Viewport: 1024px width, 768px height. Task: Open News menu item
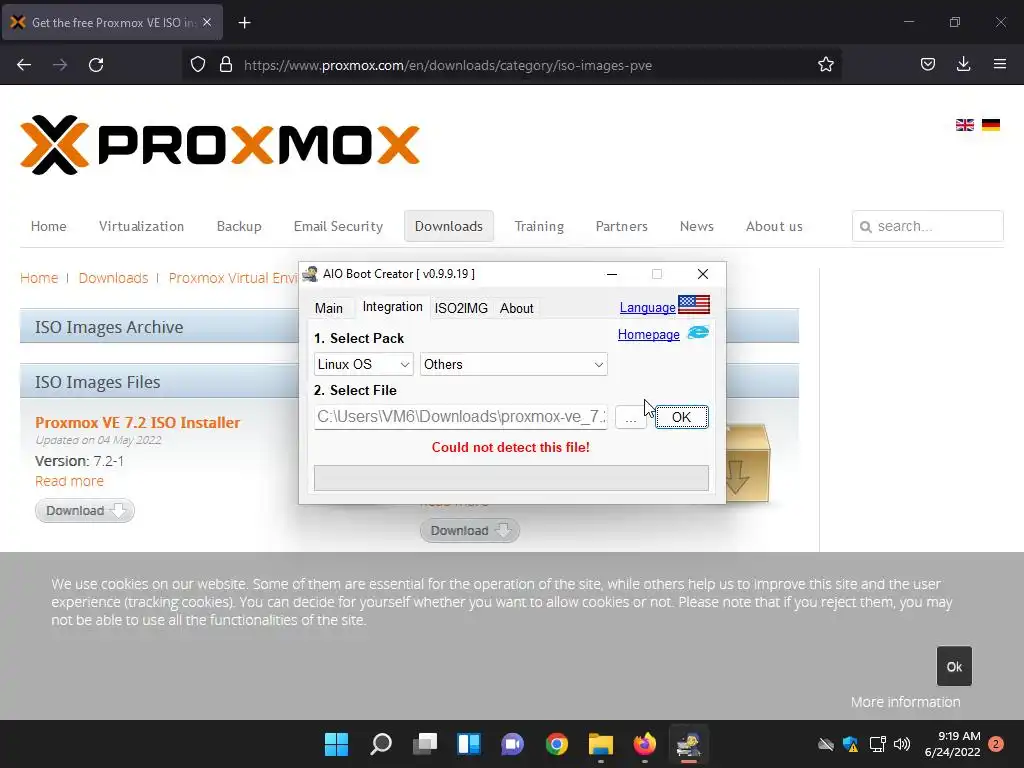697,226
